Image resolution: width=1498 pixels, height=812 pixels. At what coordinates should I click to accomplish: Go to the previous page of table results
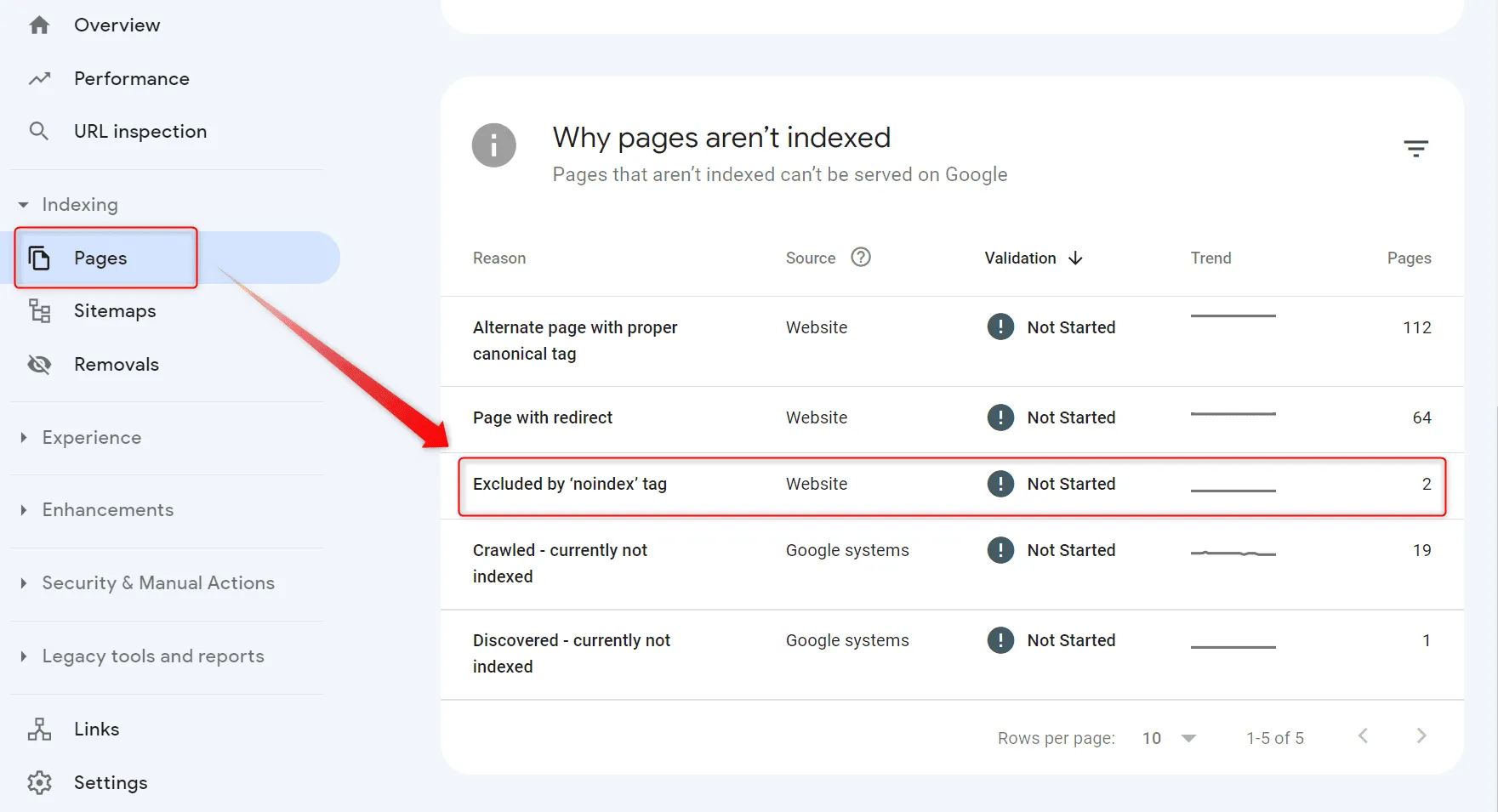pos(1363,736)
